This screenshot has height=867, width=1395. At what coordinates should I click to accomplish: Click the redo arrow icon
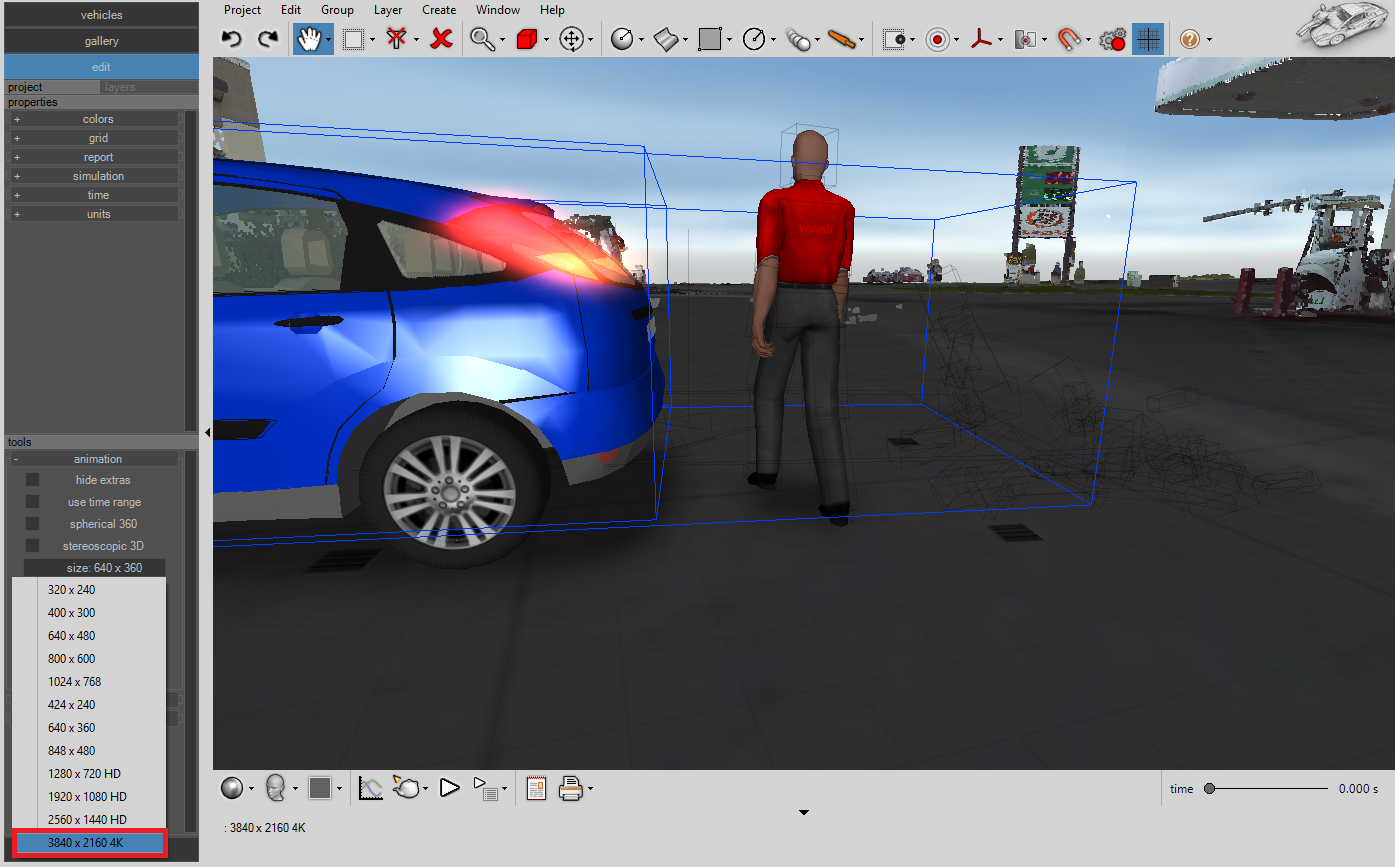tap(267, 39)
